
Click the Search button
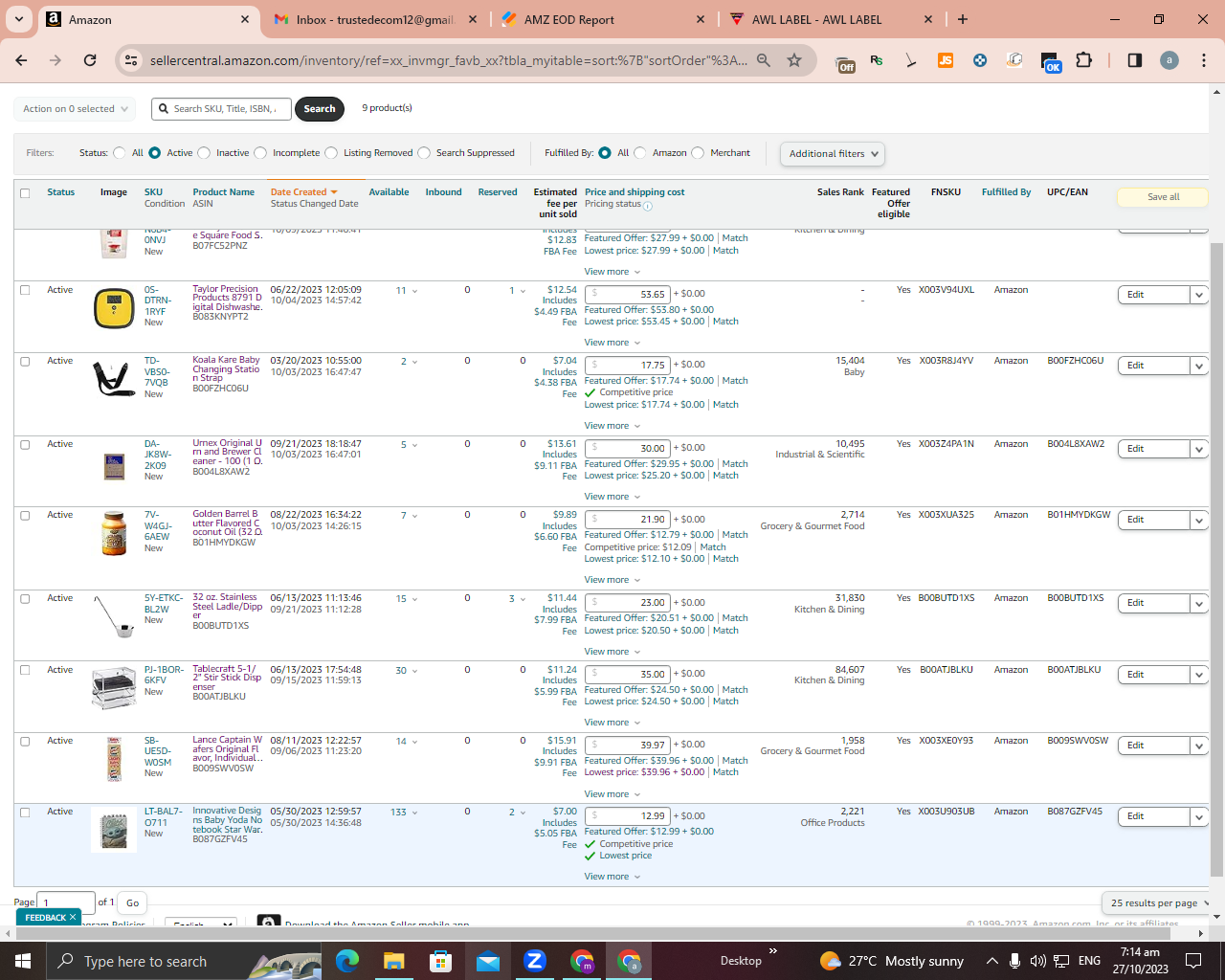(x=320, y=109)
